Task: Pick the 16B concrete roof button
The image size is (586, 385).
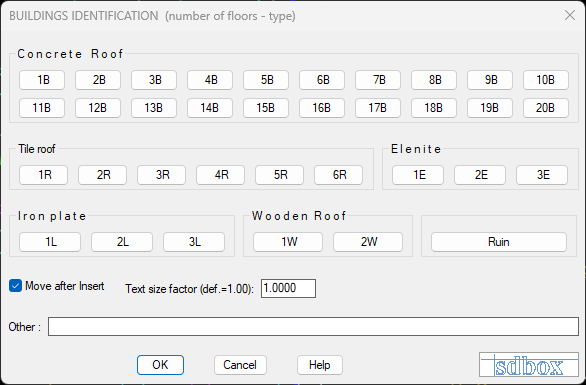Action: 322,108
